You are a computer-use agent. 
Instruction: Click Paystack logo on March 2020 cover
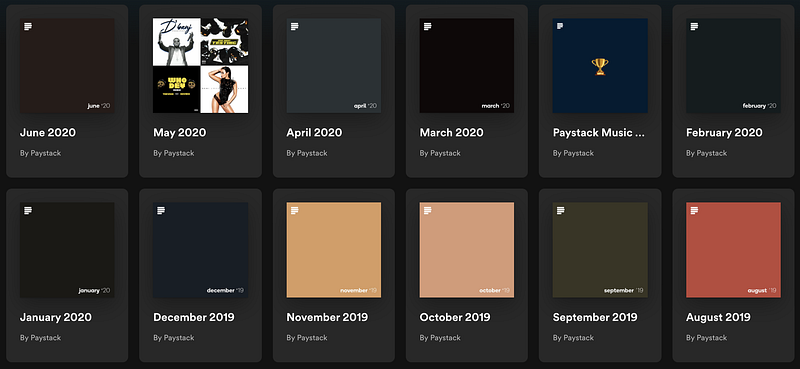click(428, 27)
